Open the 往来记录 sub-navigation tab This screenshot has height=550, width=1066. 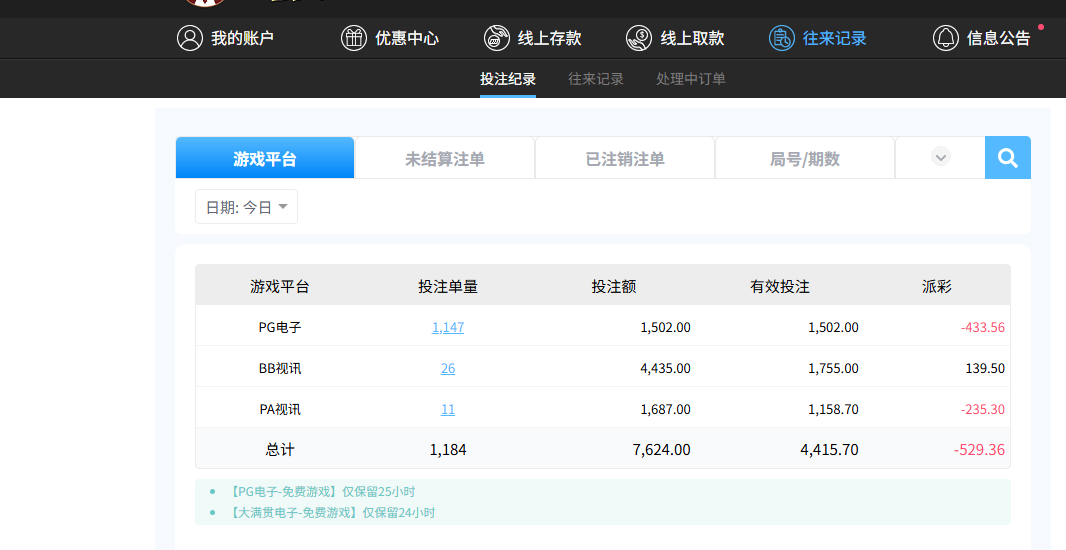(x=596, y=79)
